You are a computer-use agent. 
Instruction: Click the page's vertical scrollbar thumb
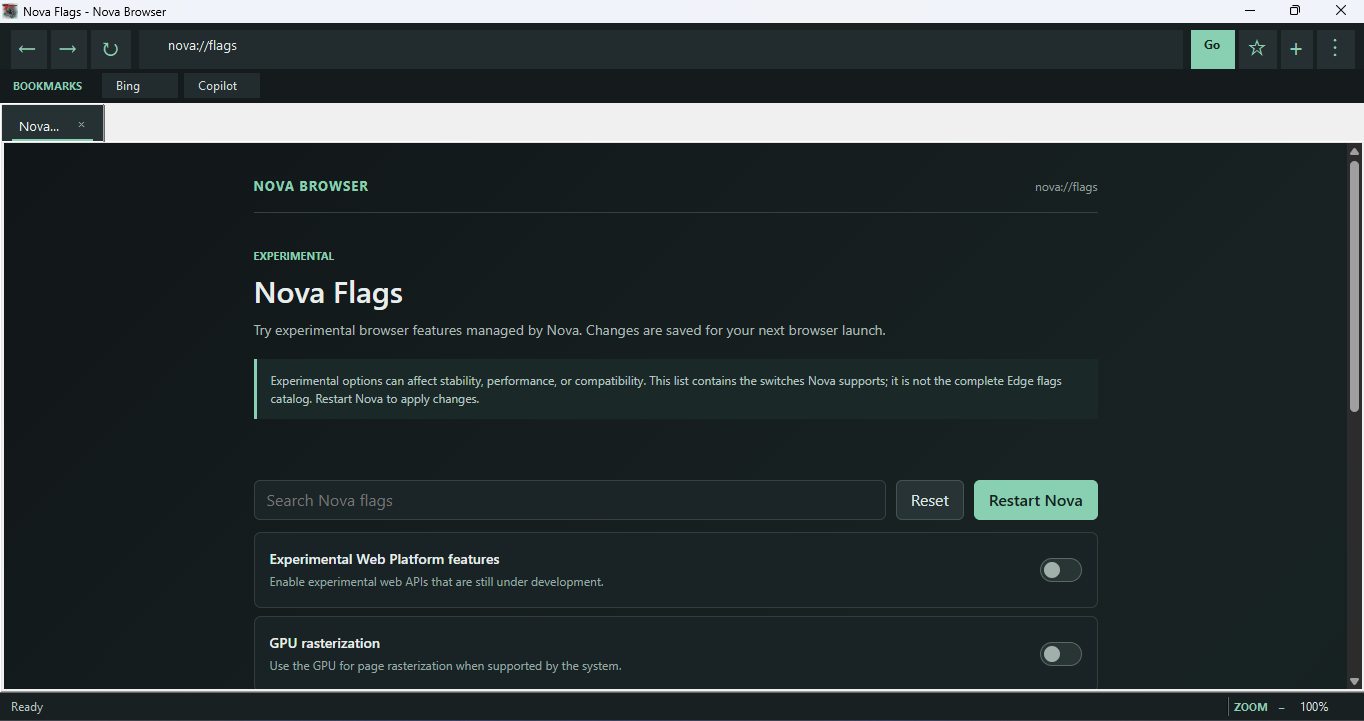[1355, 287]
